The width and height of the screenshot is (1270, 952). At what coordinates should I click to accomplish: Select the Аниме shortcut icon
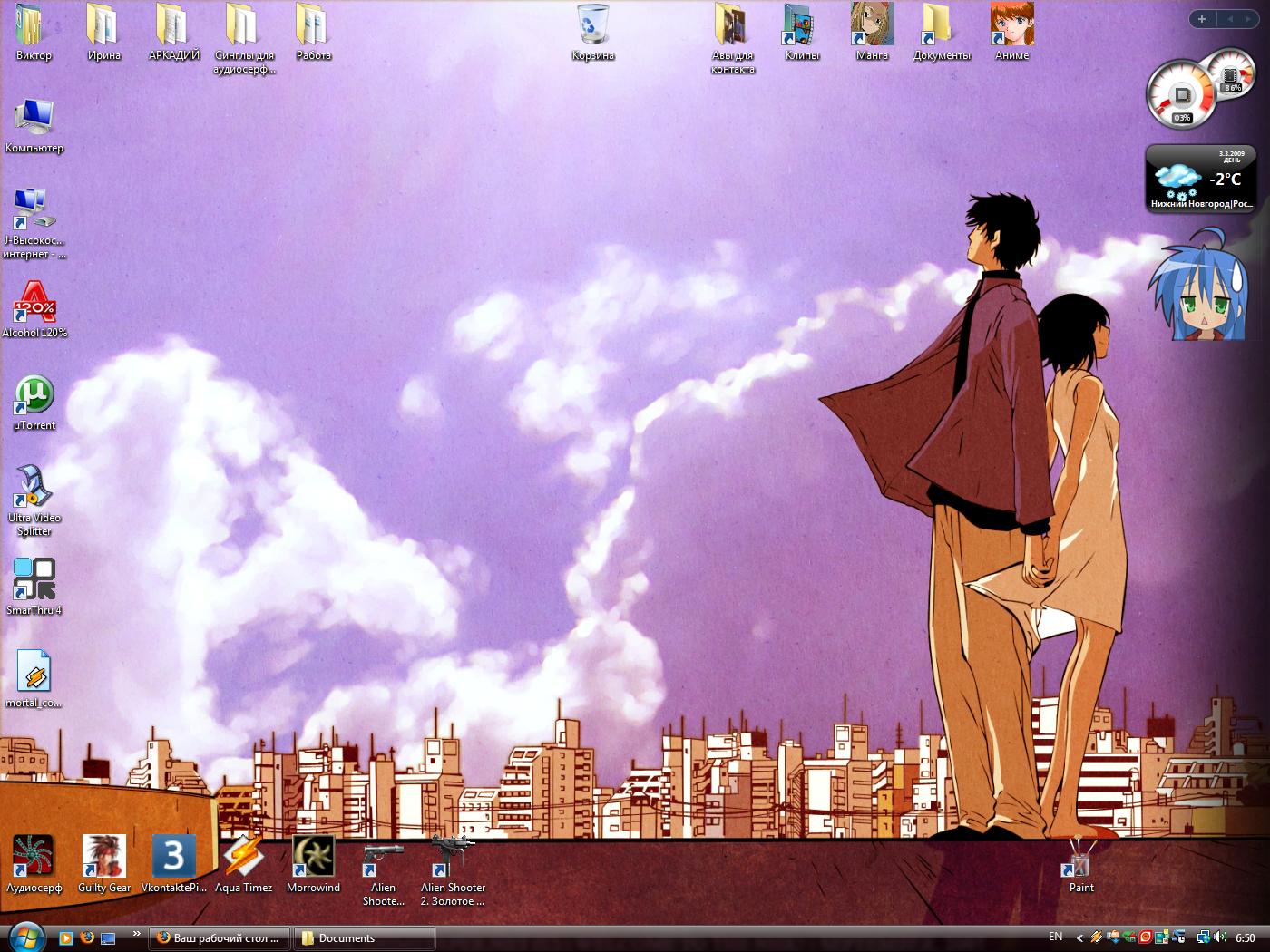point(1011,32)
